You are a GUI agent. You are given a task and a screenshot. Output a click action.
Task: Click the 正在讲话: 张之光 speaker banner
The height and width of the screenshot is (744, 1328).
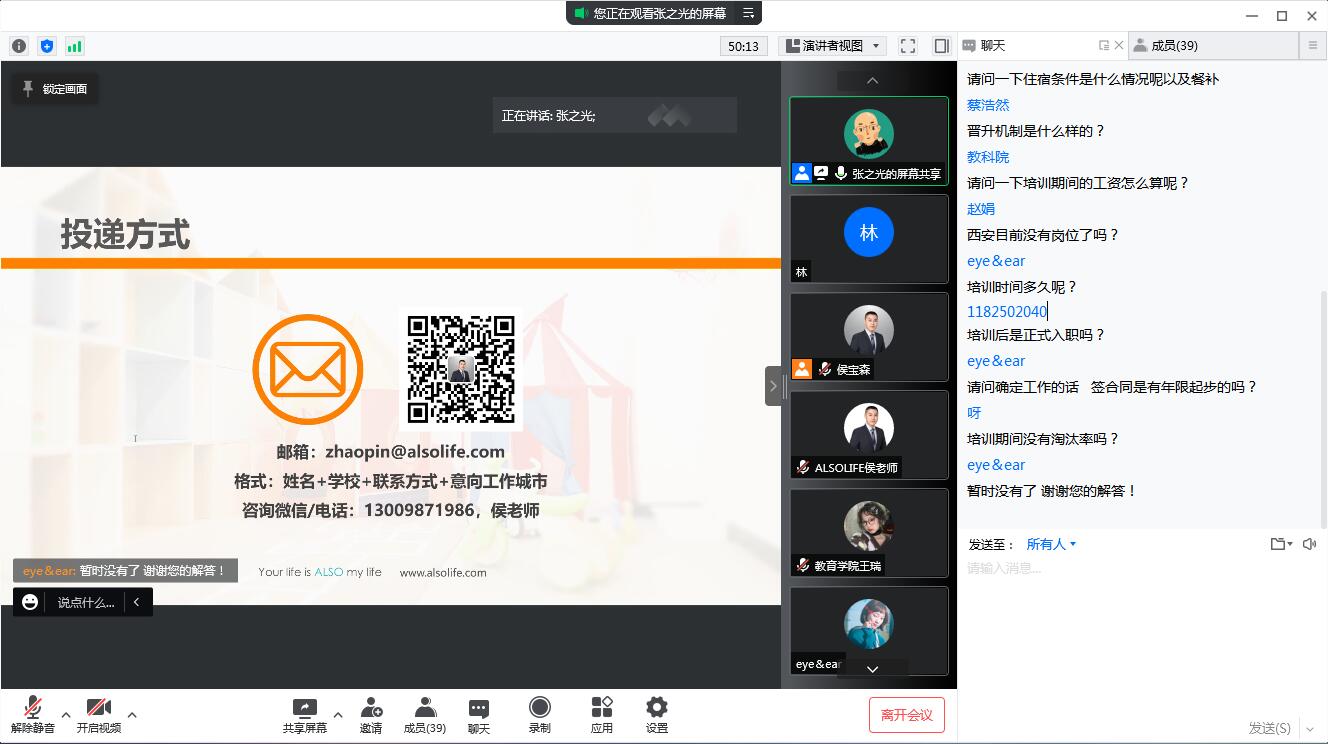[614, 115]
